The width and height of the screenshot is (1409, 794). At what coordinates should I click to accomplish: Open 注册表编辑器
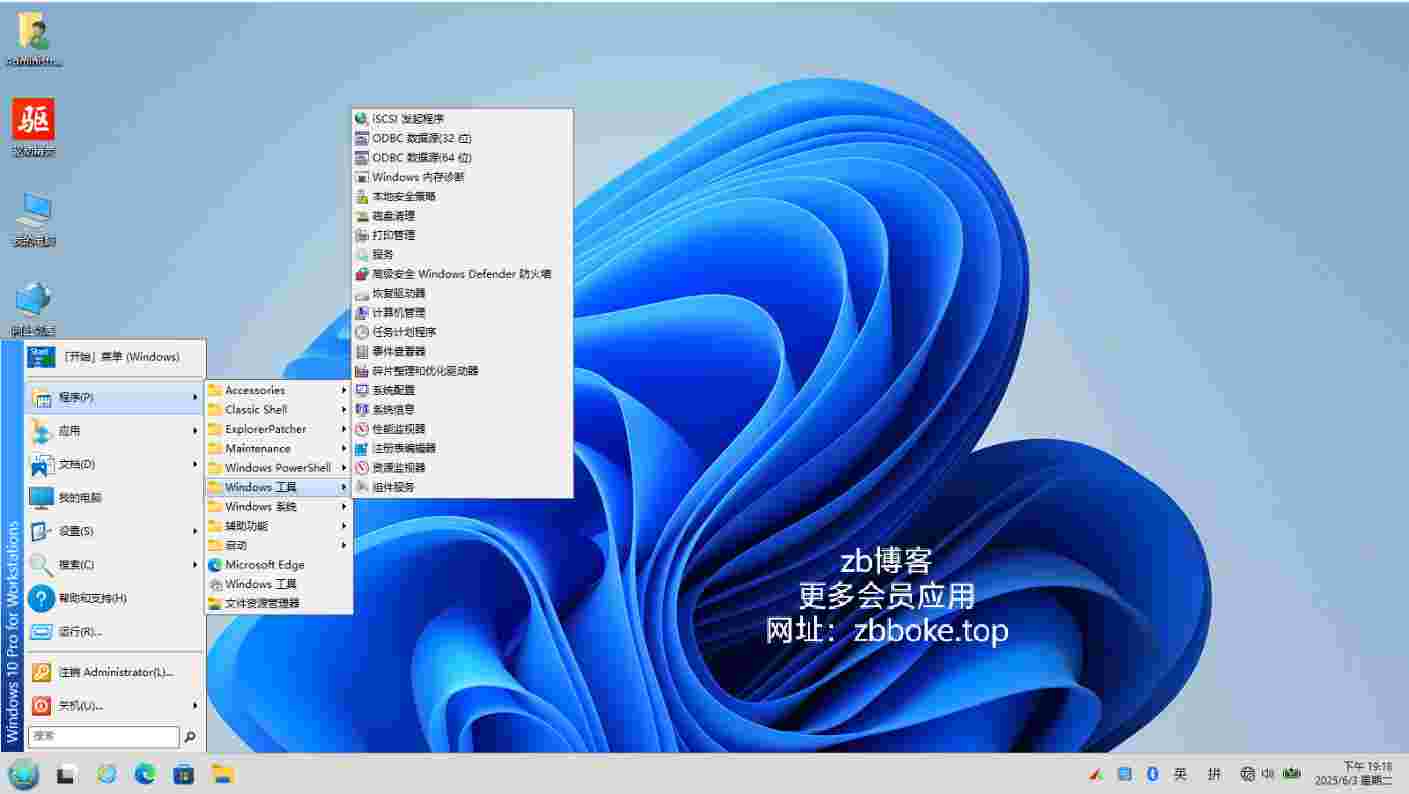coord(462,448)
